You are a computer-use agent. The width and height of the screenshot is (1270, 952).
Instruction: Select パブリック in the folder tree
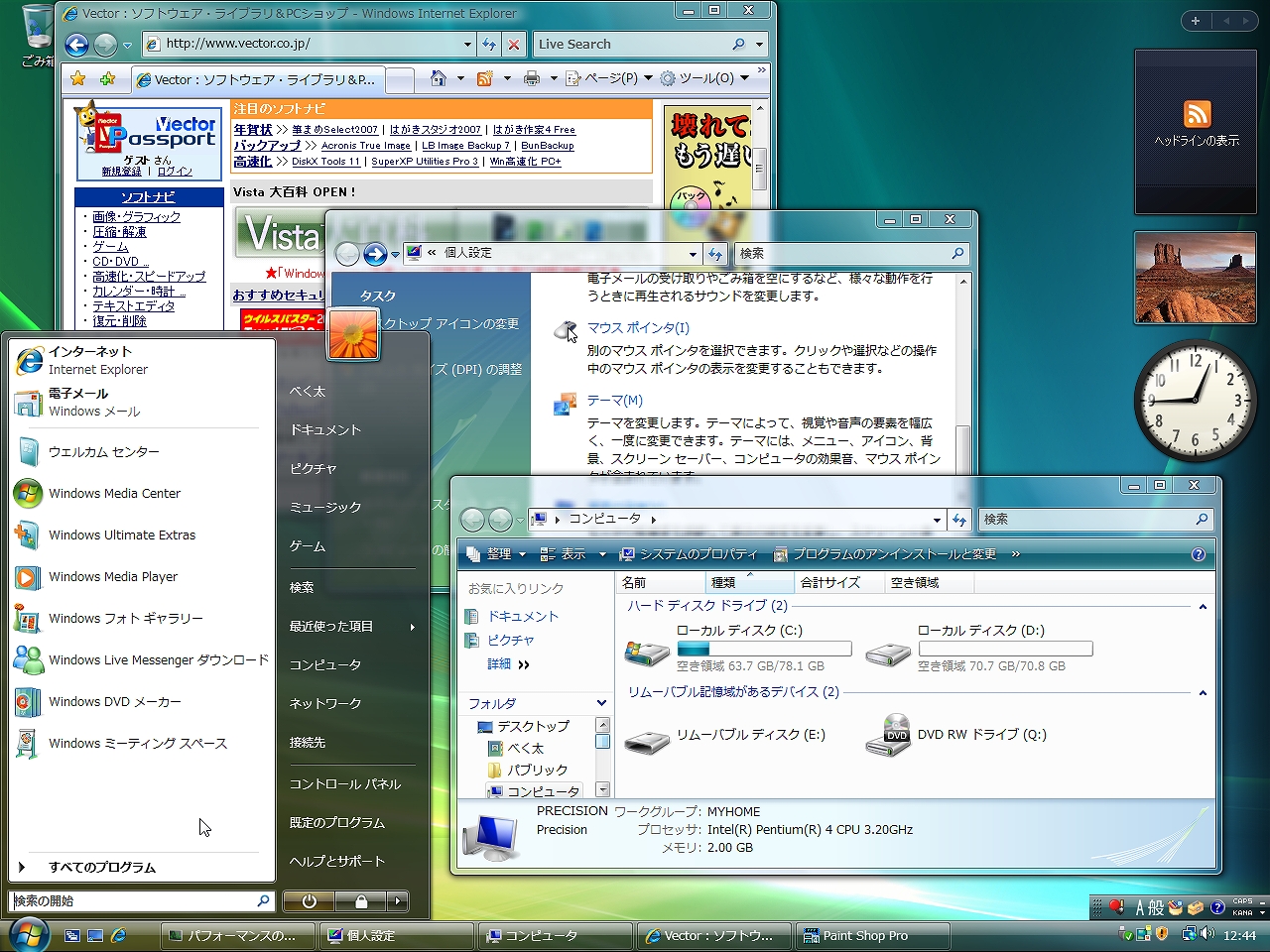click(x=538, y=770)
